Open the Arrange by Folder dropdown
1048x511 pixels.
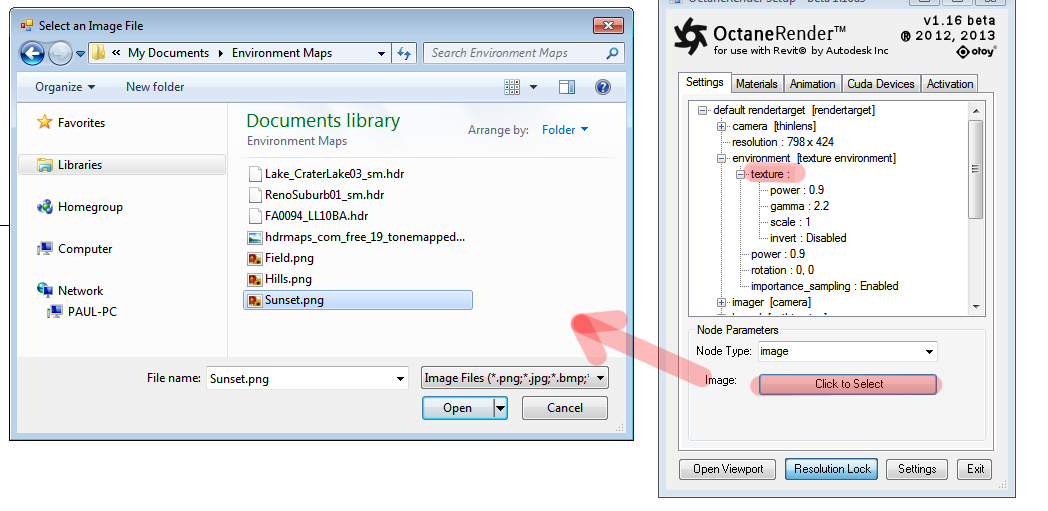coord(565,130)
